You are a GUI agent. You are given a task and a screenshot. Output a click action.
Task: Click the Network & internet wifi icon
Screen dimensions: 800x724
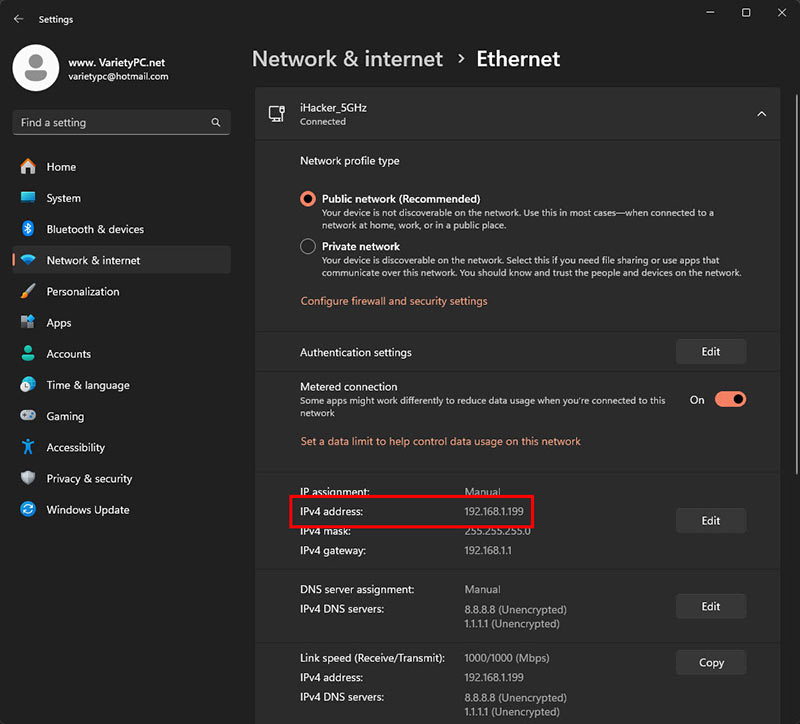28,260
